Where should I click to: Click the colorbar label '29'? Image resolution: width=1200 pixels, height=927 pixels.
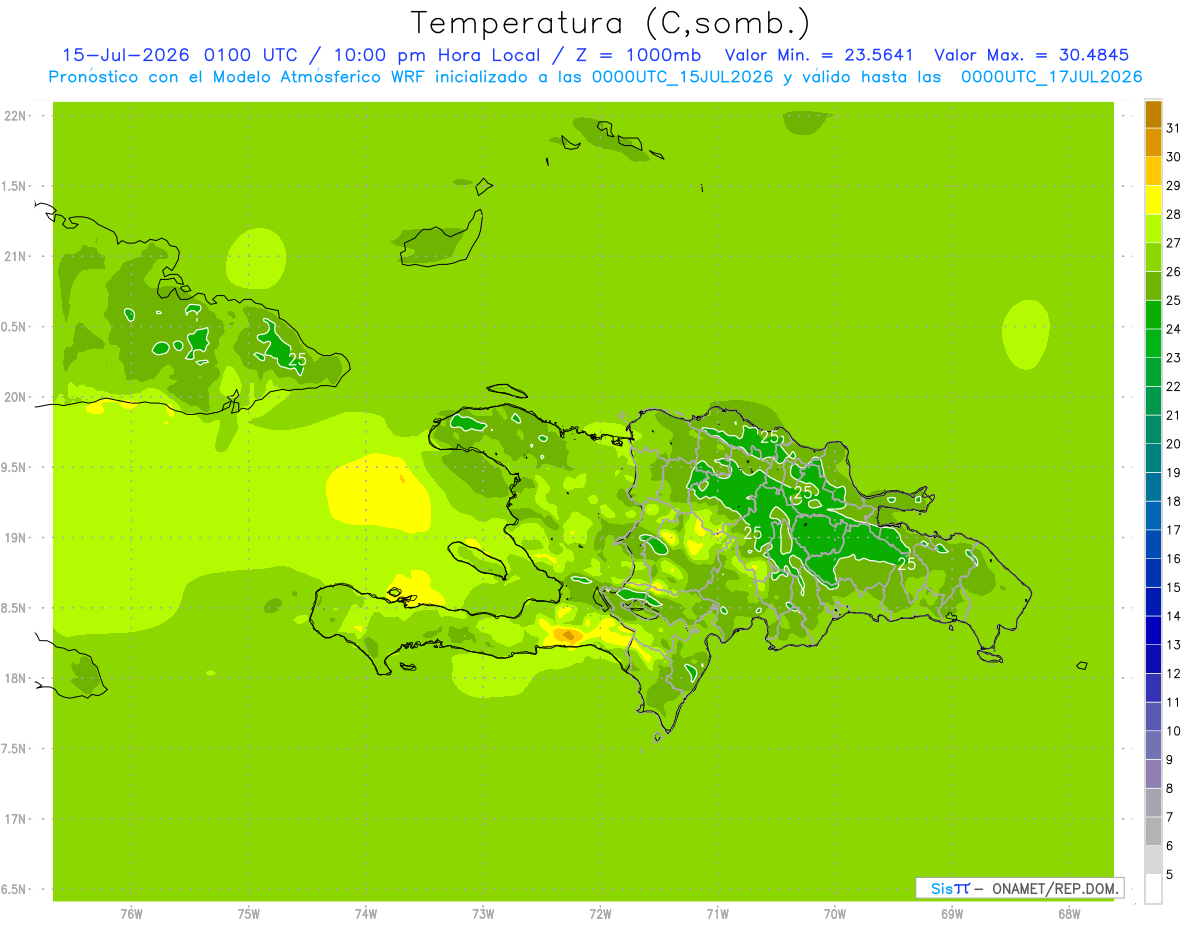coord(1173,185)
